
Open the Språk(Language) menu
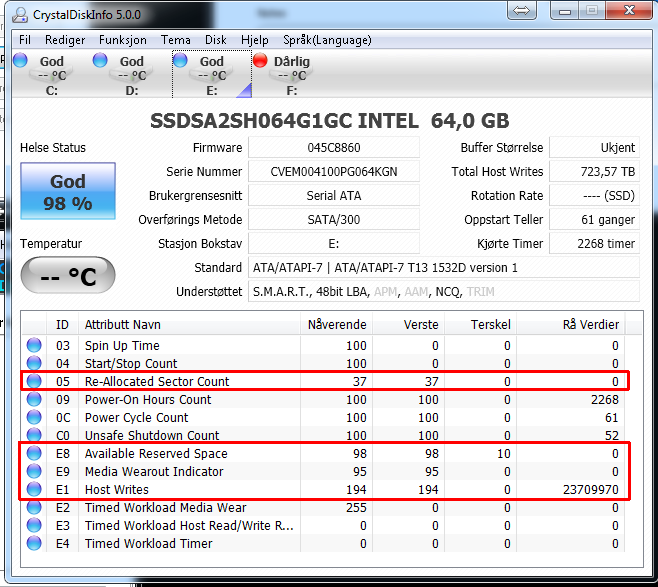click(327, 40)
